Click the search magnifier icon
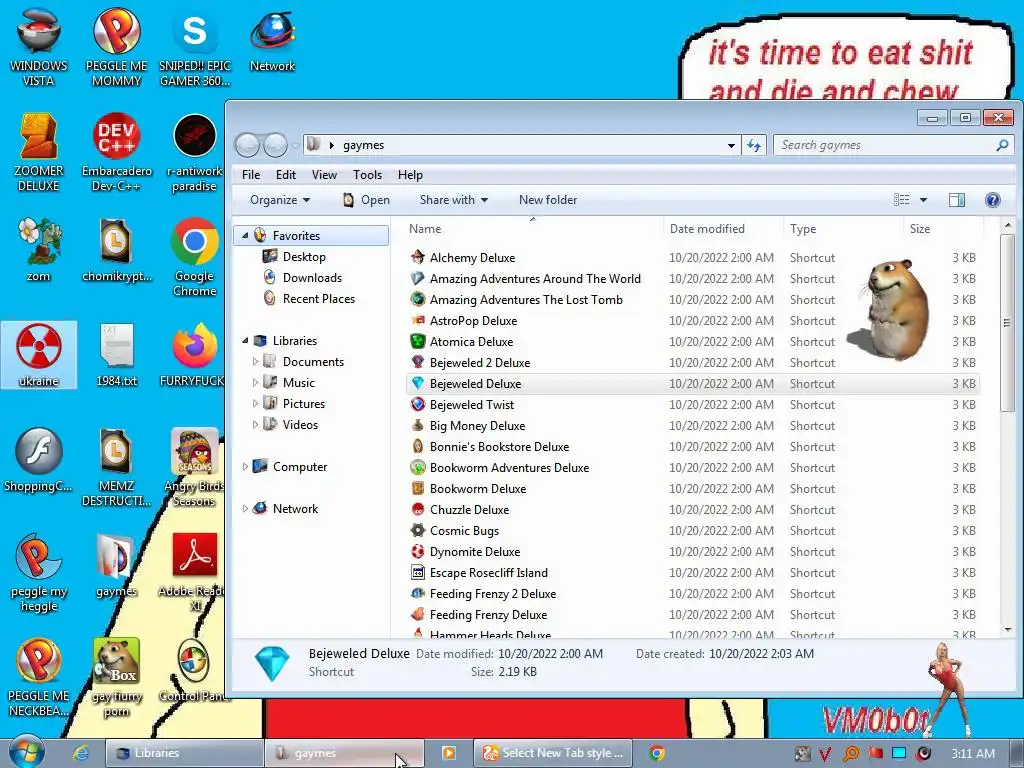Image resolution: width=1024 pixels, height=768 pixels. [1002, 145]
